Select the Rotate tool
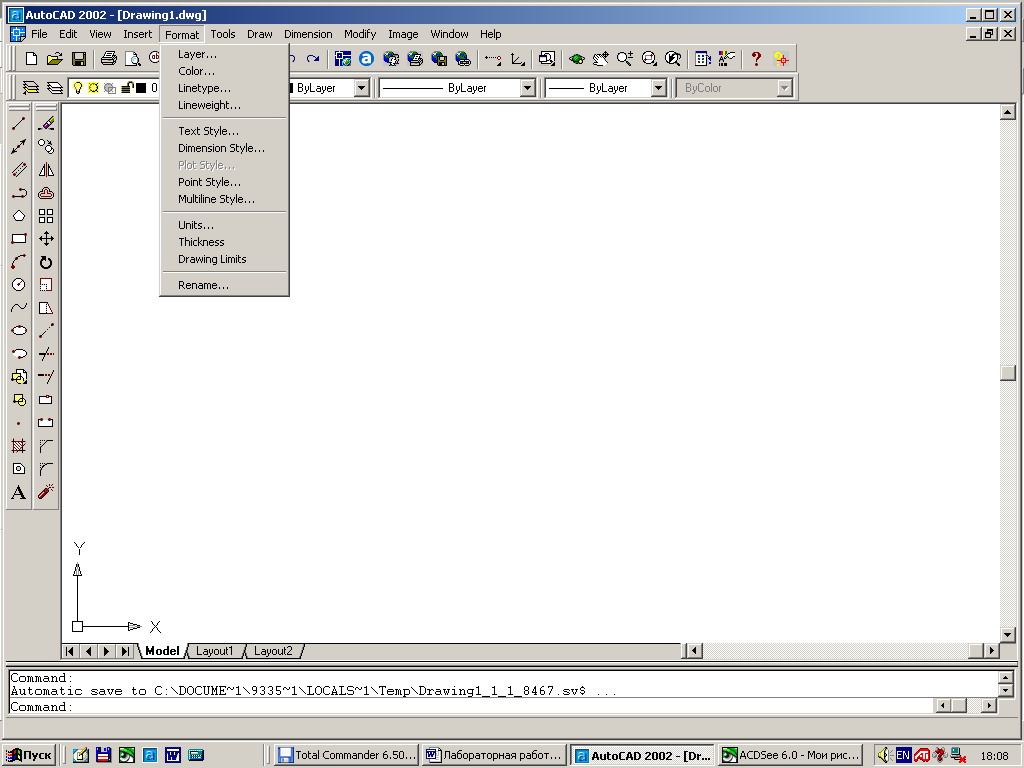Image resolution: width=1024 pixels, height=768 pixels. (46, 262)
